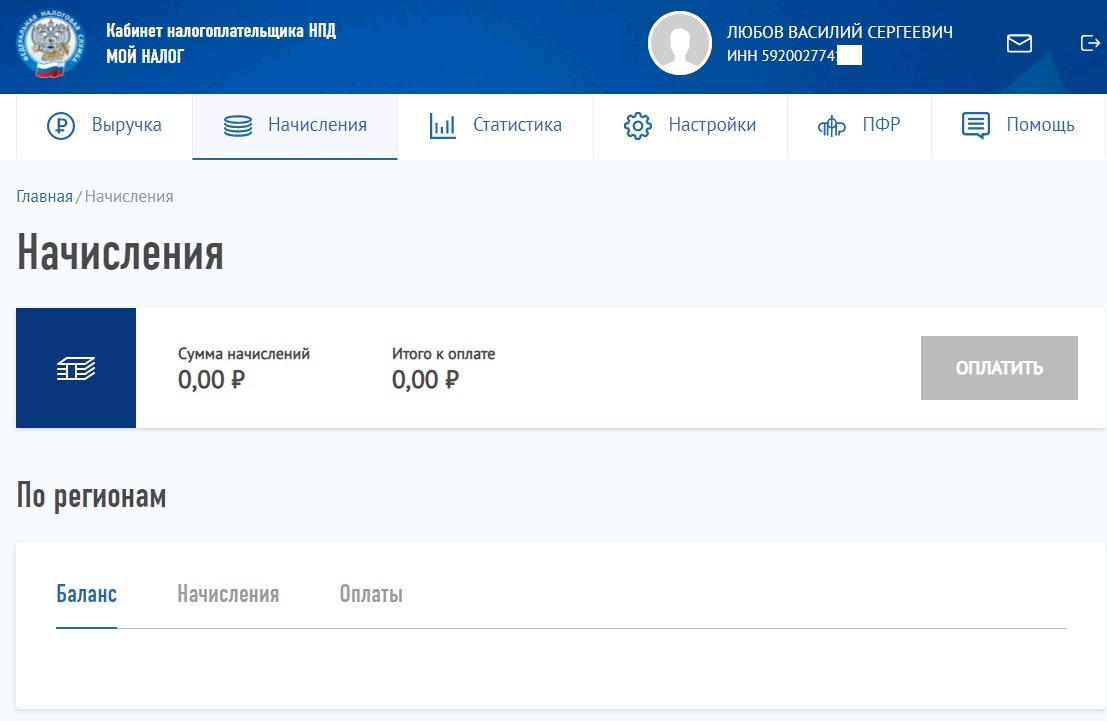Click the ПФР pension fund icon
Viewport: 1107px width, 721px height.
pyautogui.click(x=832, y=126)
